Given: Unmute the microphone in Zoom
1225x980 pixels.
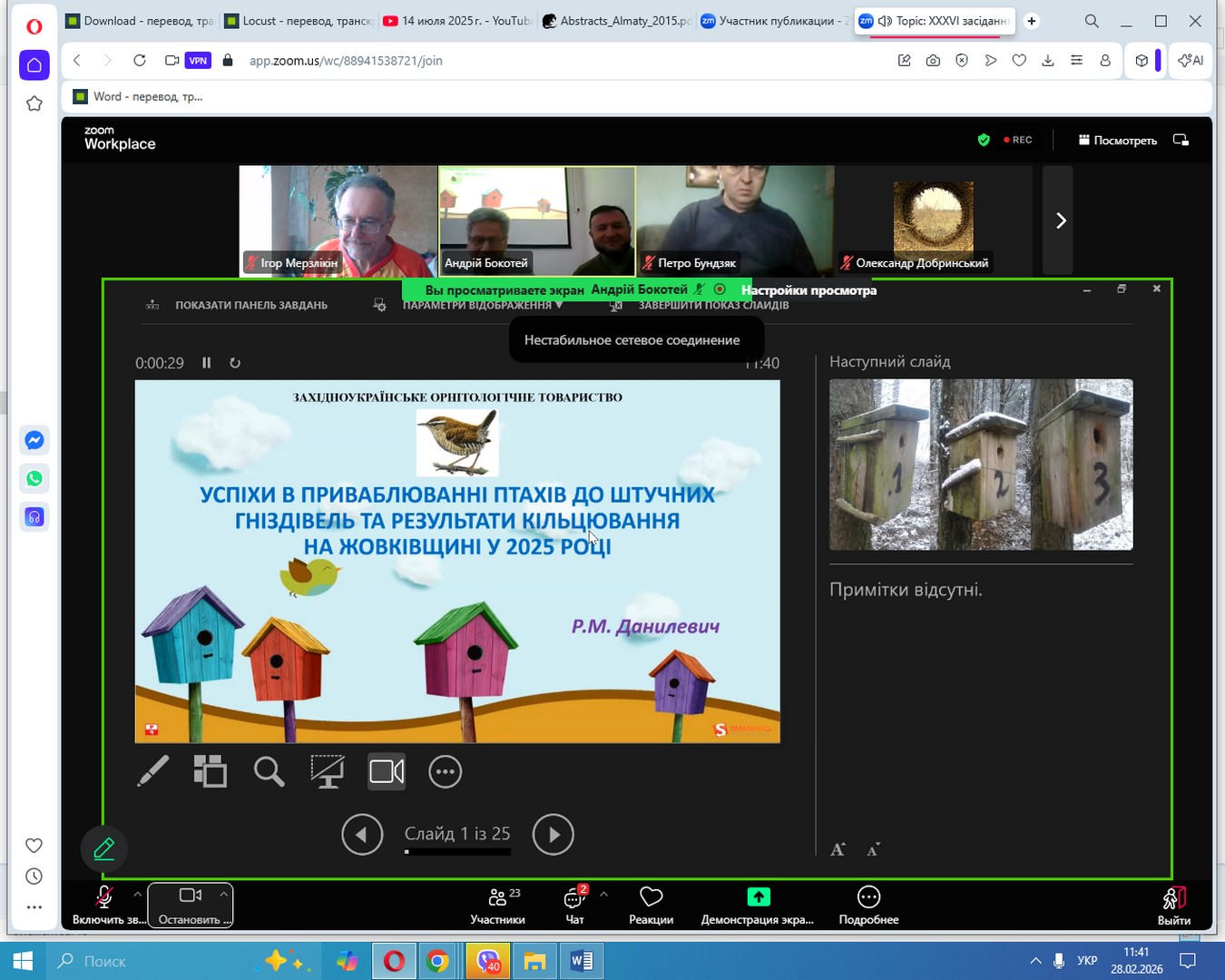Looking at the screenshot, I should pos(104,905).
